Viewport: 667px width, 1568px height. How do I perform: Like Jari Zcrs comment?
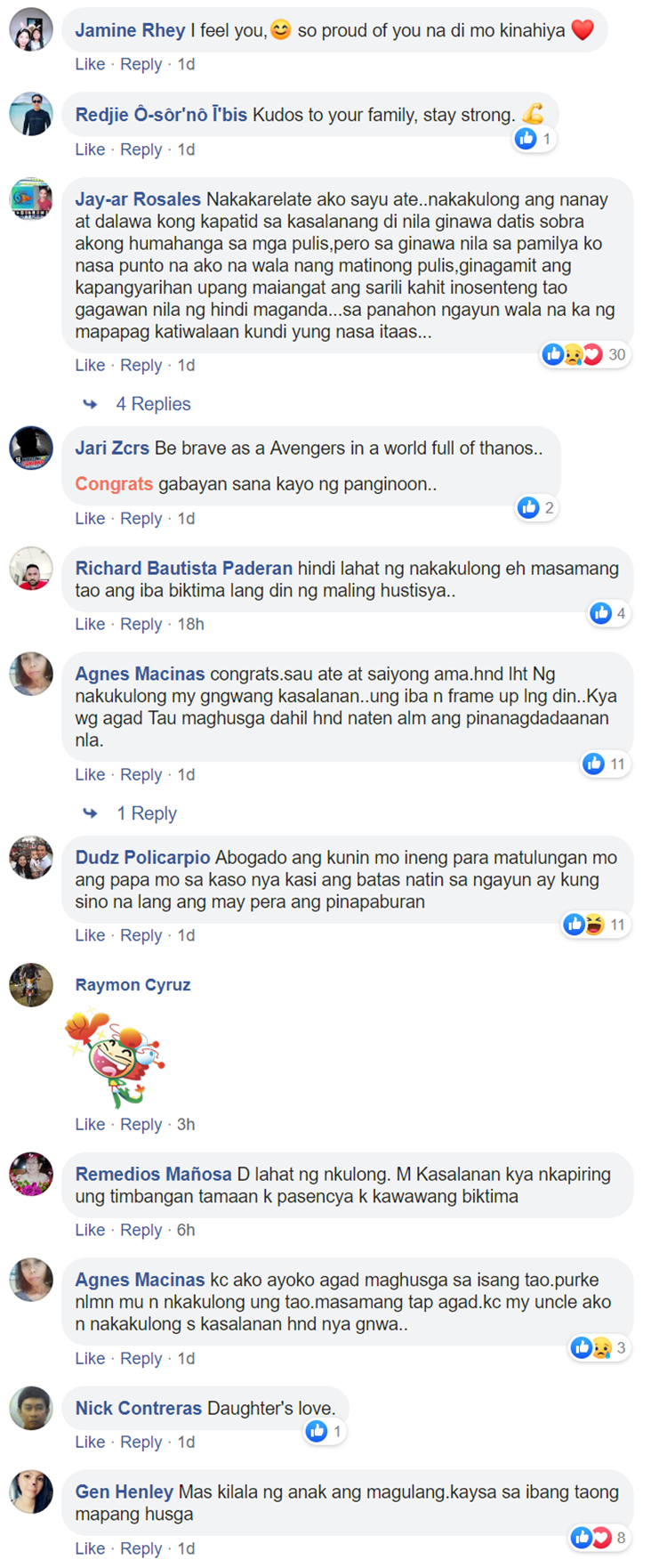pyautogui.click(x=90, y=518)
